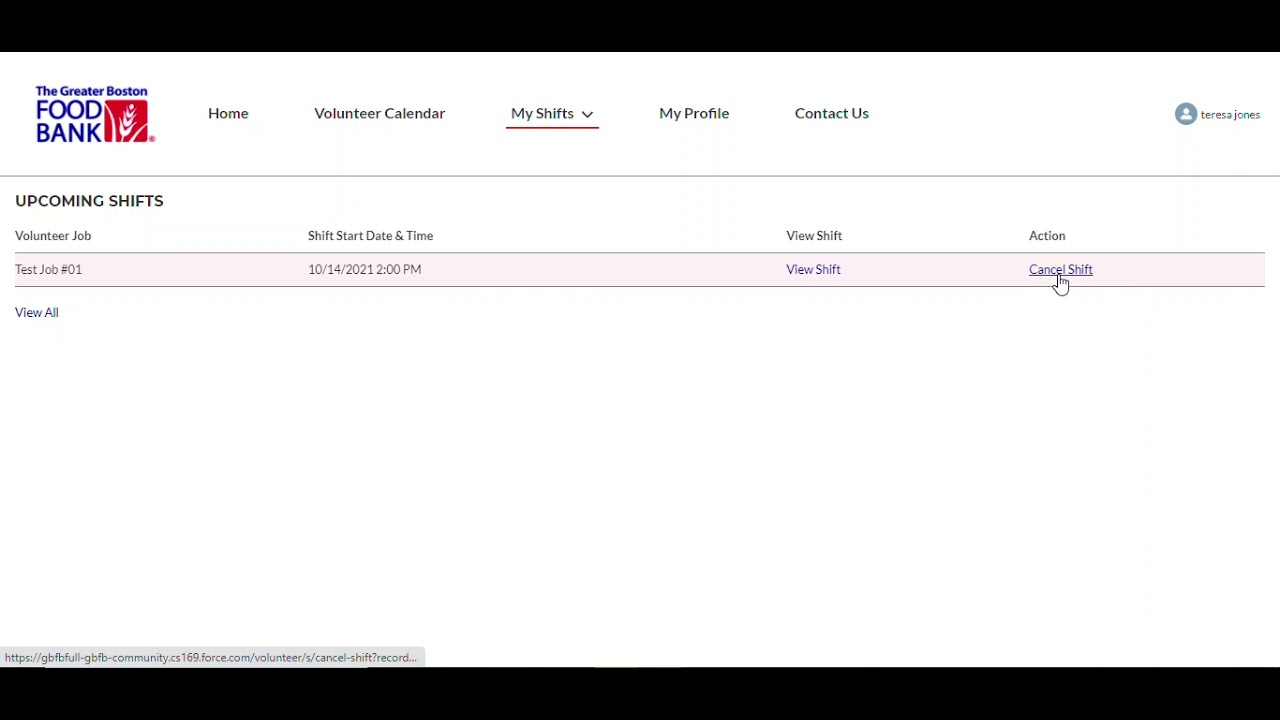Image resolution: width=1280 pixels, height=720 pixels.
Task: Click the Volunteer Job column header
Action: 53,236
